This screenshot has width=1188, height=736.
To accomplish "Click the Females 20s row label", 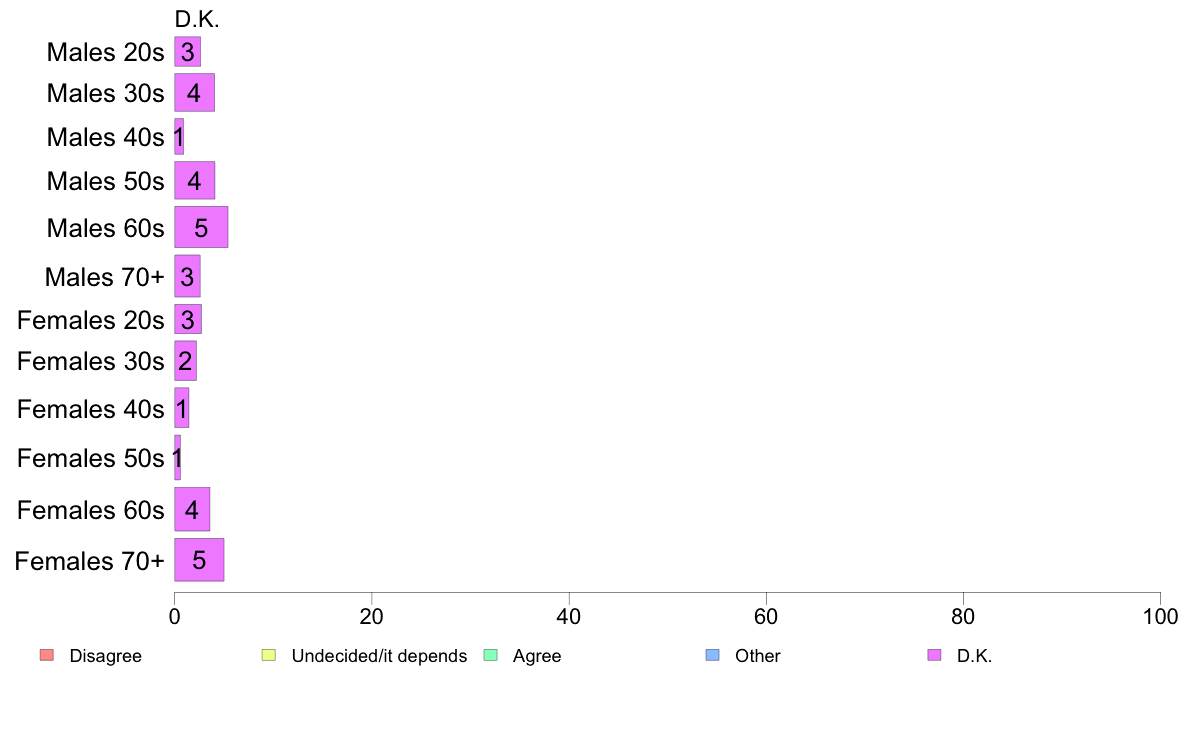I will click(x=90, y=320).
